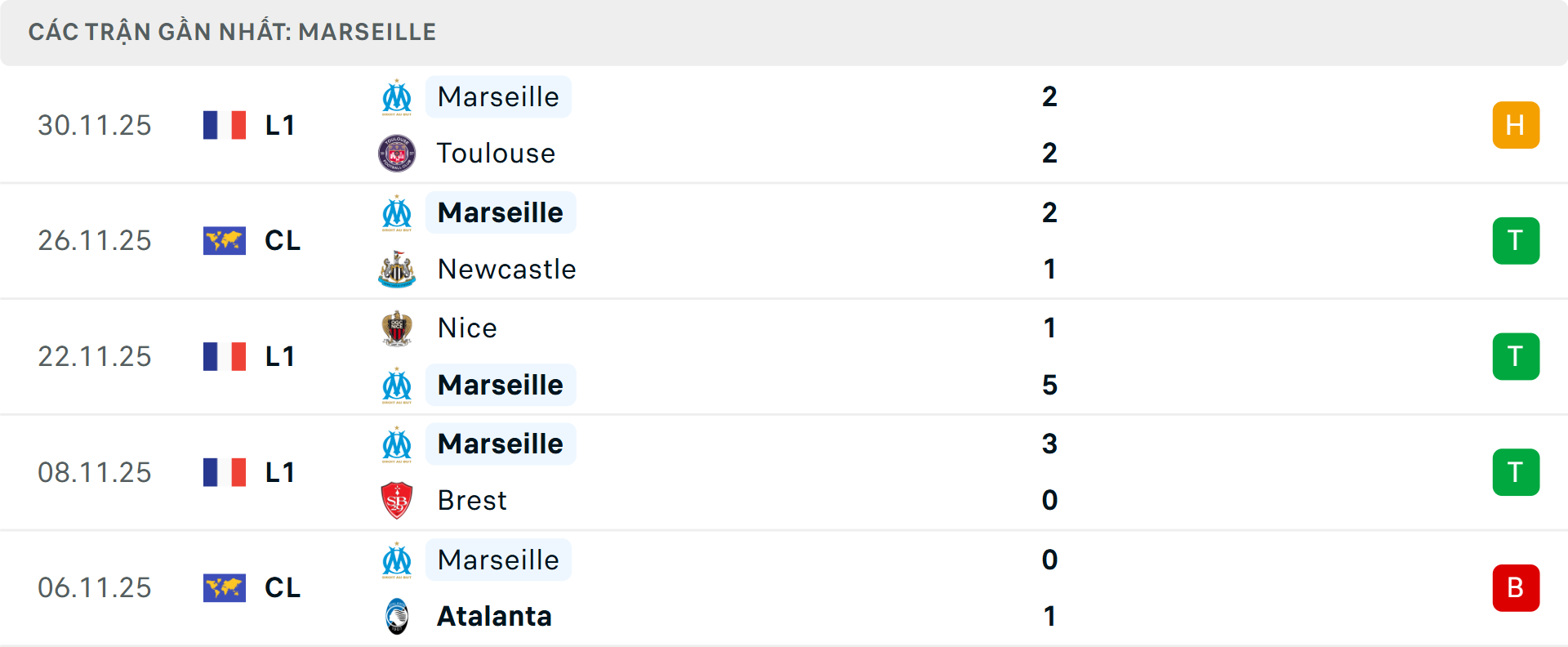Open the Atalanta team page link
Screen dimensions: 1568x647
click(x=492, y=617)
